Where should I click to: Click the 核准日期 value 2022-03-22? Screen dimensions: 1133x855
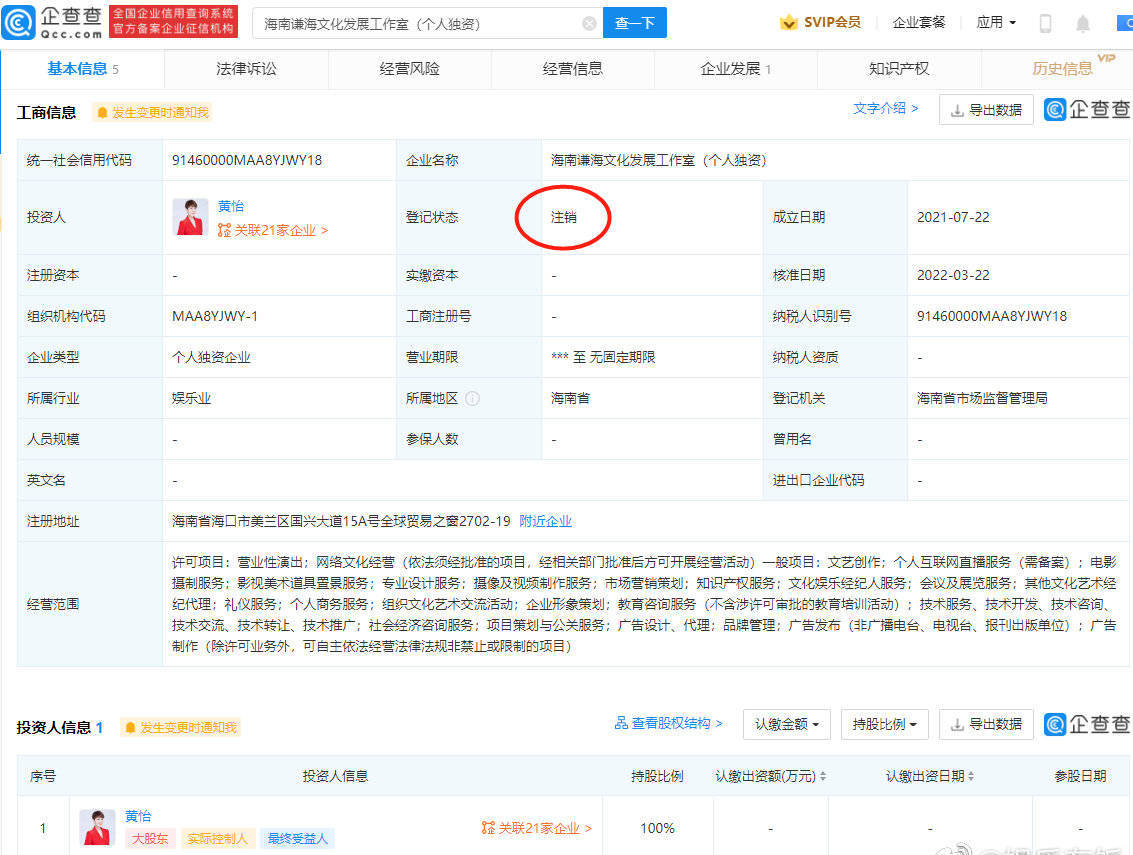(x=953, y=275)
